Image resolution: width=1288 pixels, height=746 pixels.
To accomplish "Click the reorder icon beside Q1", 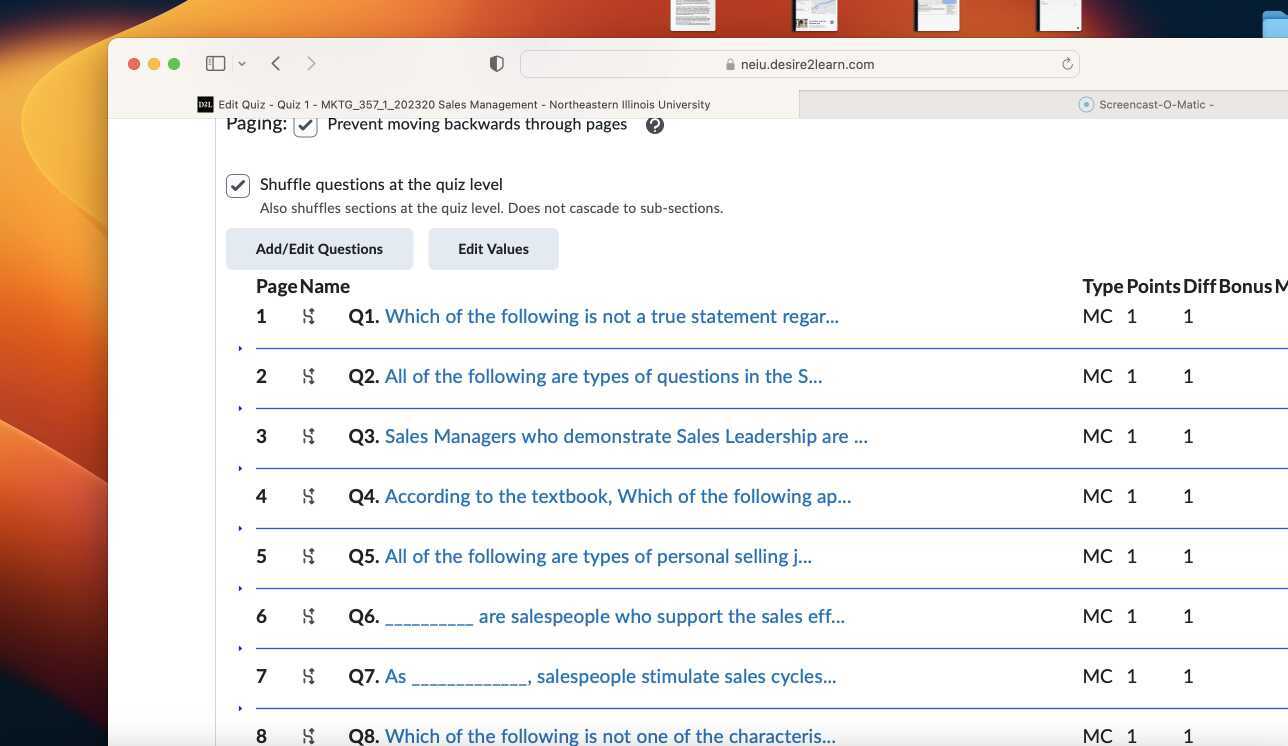I will (308, 316).
